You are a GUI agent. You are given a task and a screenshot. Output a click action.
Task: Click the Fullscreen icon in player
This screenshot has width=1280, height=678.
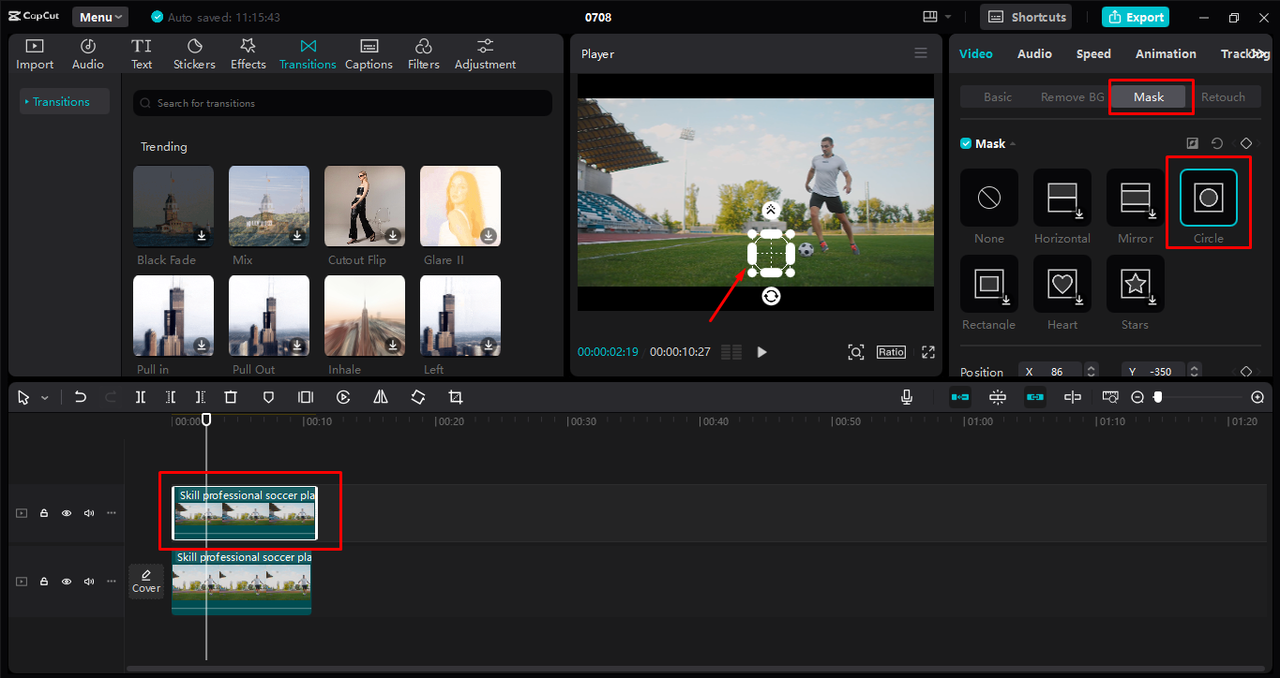pyautogui.click(x=928, y=352)
